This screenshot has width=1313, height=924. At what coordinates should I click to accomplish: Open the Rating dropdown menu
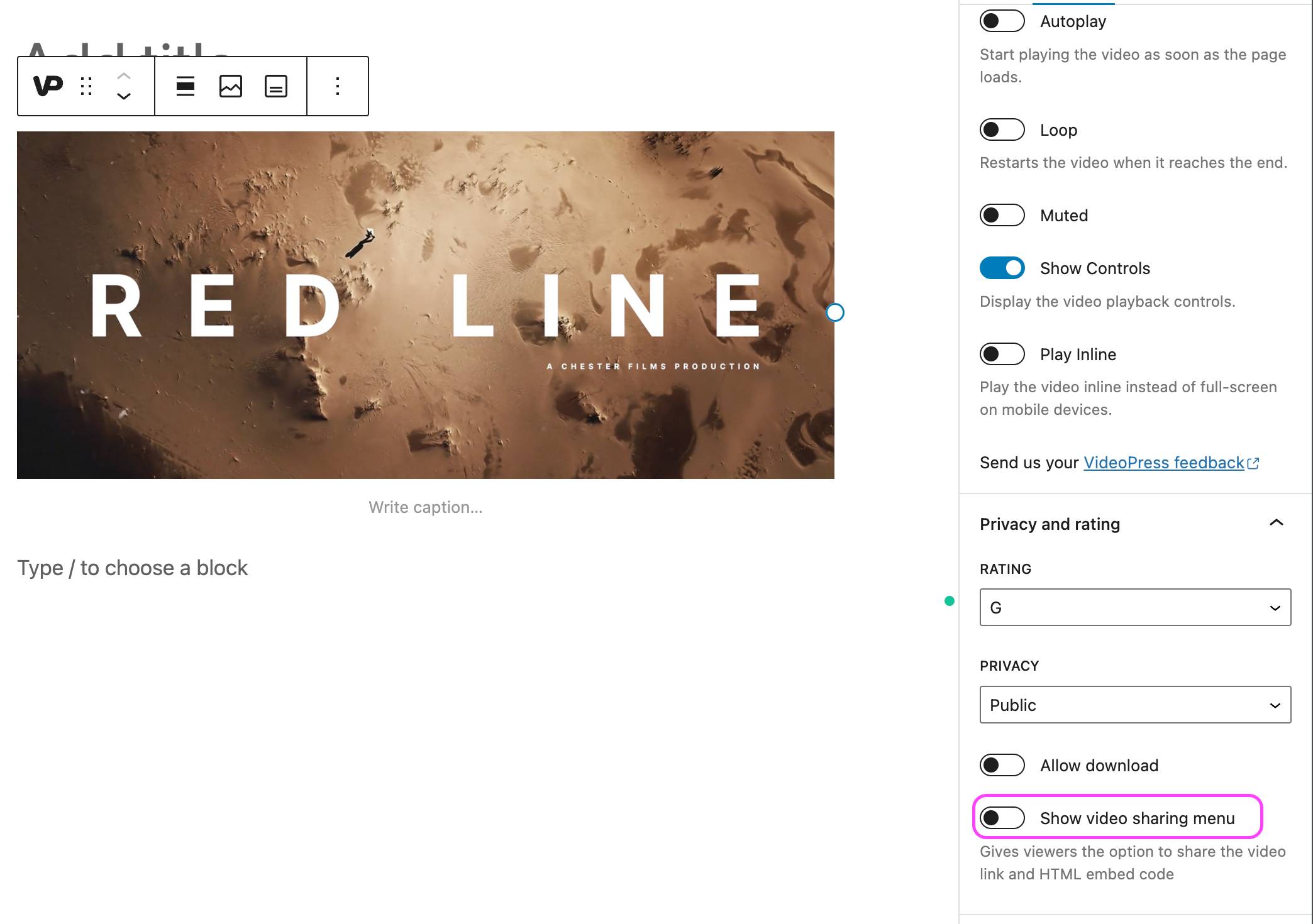[1135, 607]
